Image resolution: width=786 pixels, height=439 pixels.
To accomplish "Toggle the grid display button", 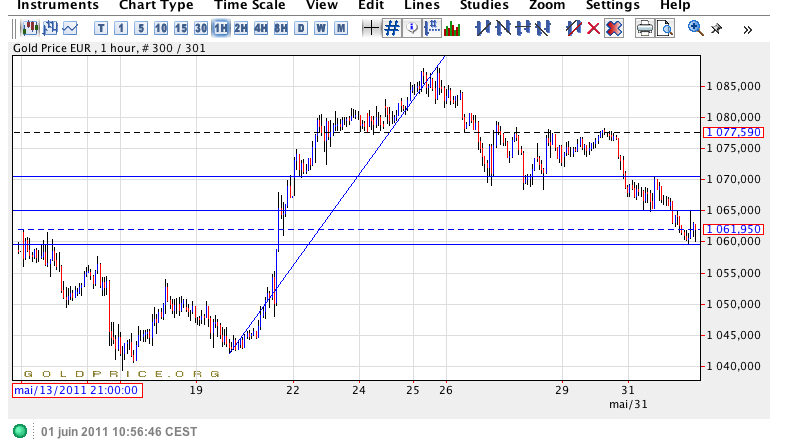I will click(x=392, y=28).
